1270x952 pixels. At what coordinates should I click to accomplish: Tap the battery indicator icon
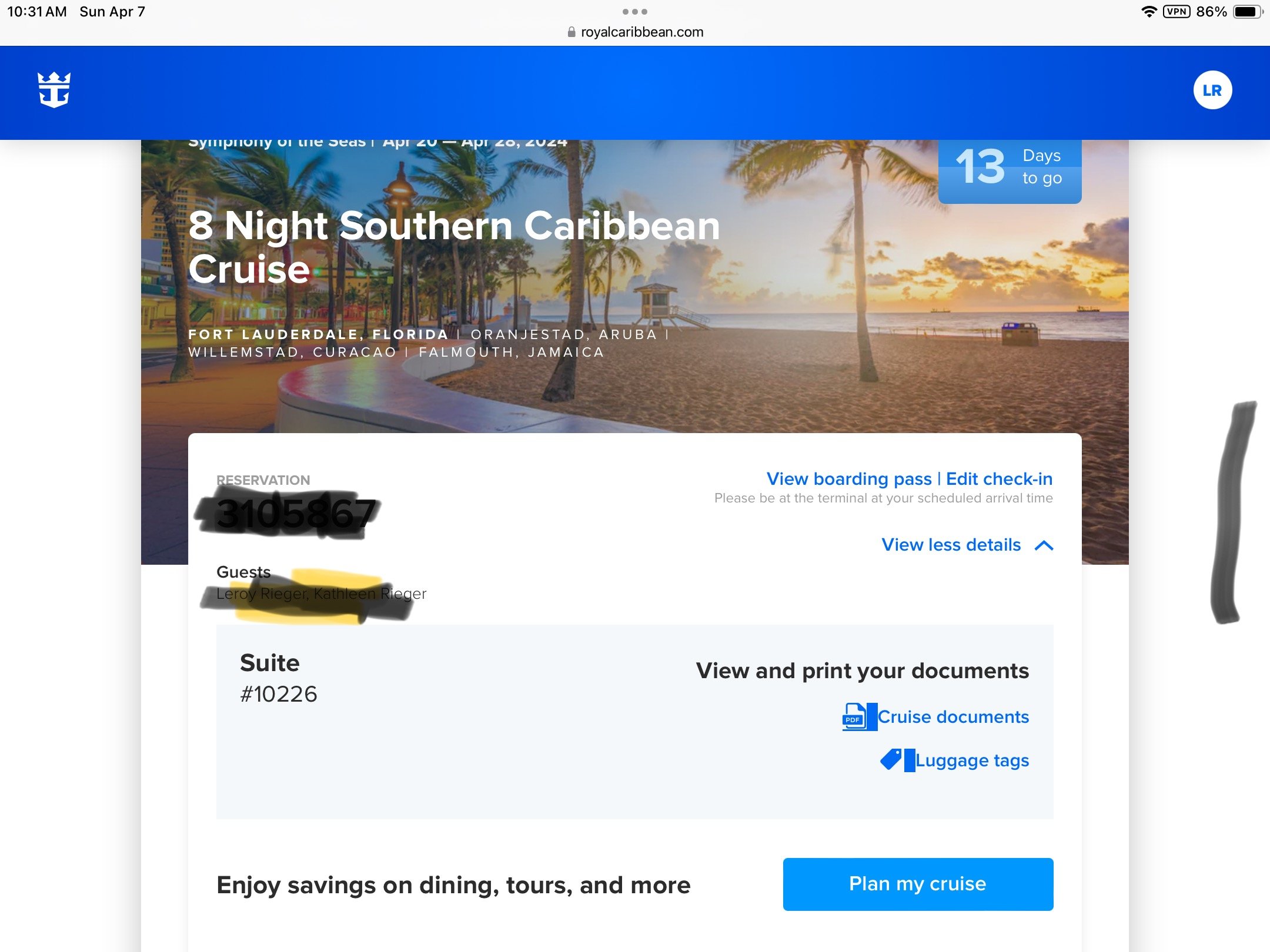(x=1248, y=12)
